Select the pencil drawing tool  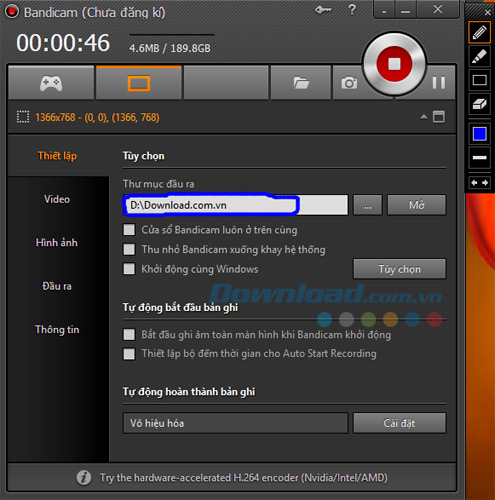(x=479, y=32)
